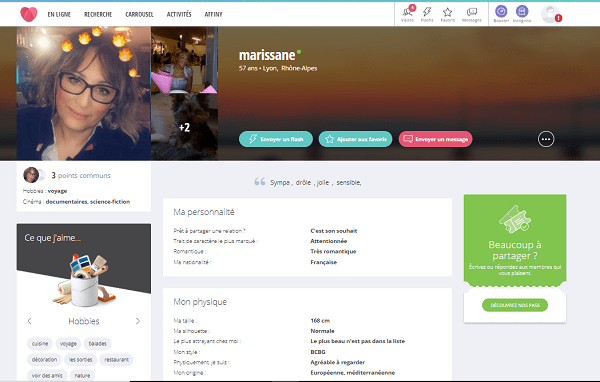Show previous Hobbies category with left chevron

[29, 321]
